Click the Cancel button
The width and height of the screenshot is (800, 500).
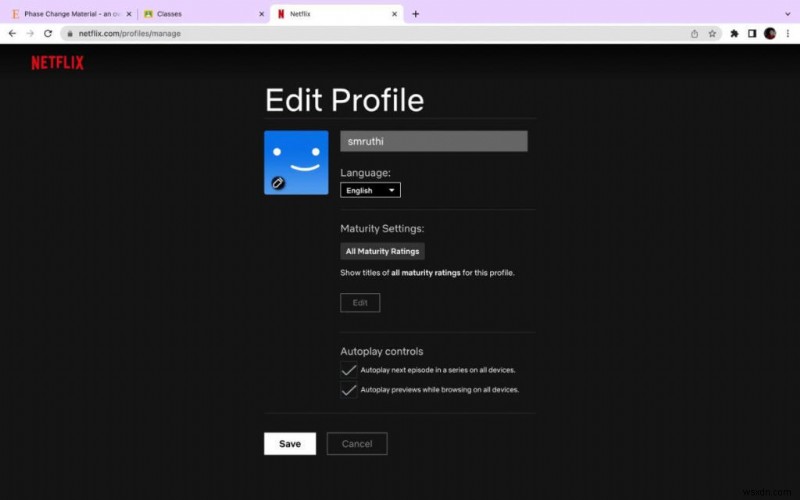(x=357, y=444)
